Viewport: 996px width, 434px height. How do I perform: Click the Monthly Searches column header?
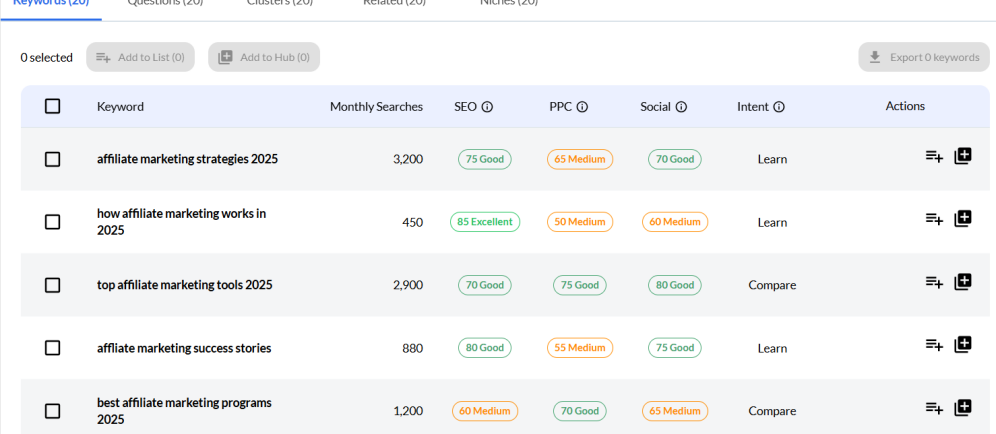pyautogui.click(x=376, y=107)
